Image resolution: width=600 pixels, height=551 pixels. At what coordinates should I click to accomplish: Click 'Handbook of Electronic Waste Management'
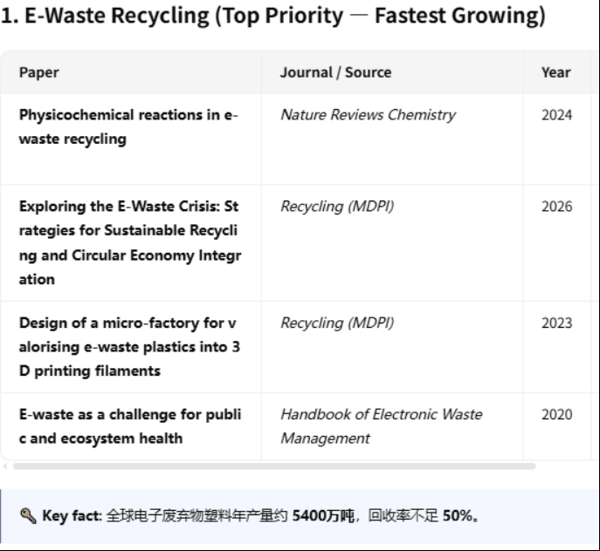(381, 426)
